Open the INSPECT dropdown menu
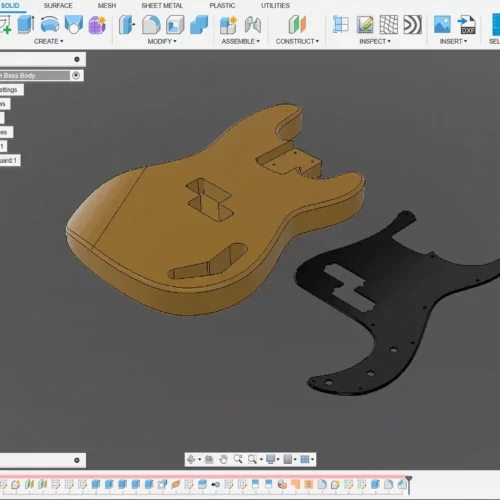Screen dimensions: 500x500 (375, 41)
